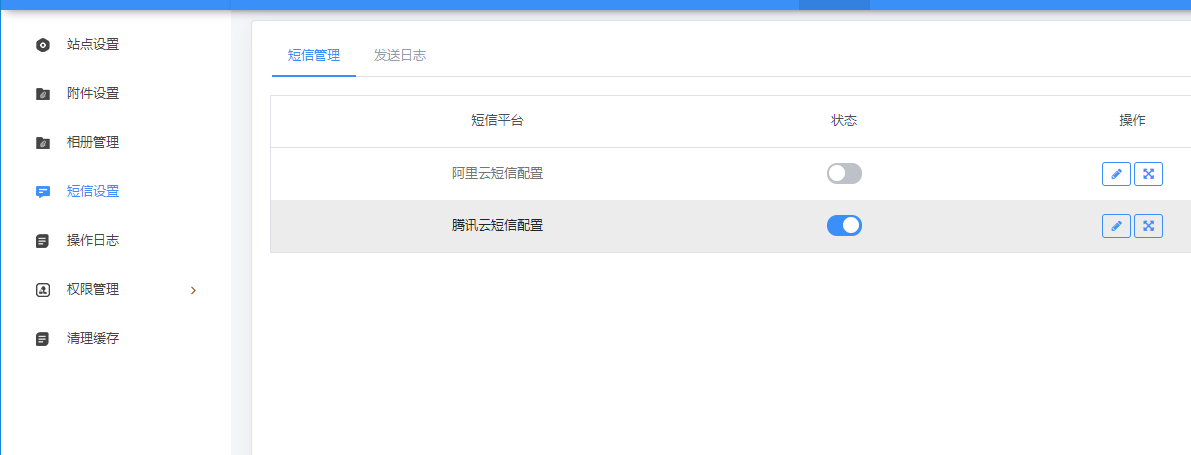Click the 相册管理 folder icon
This screenshot has height=455, width=1191.
coord(43,143)
